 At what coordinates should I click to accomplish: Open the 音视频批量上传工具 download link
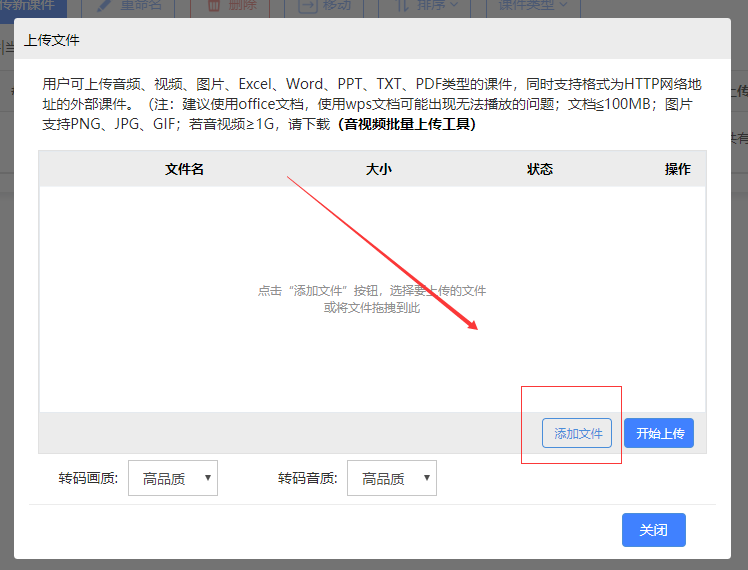408,124
